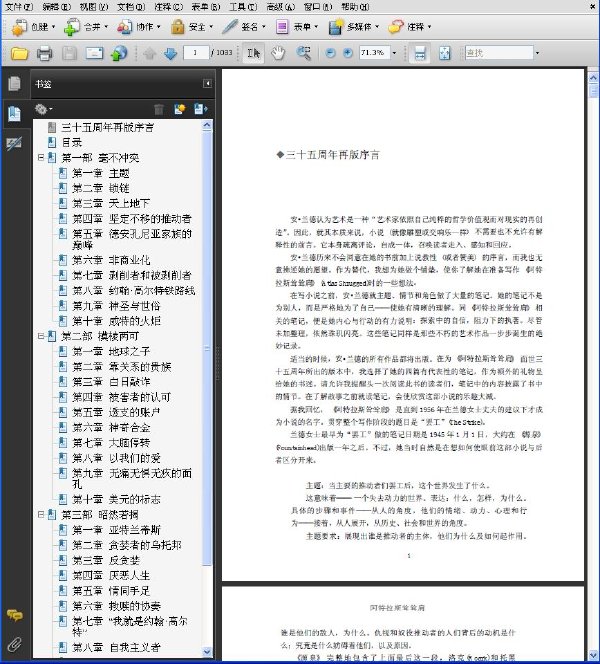Select bookmark 目录
Image resolution: width=600 pixels, height=664 pixels.
point(72,142)
